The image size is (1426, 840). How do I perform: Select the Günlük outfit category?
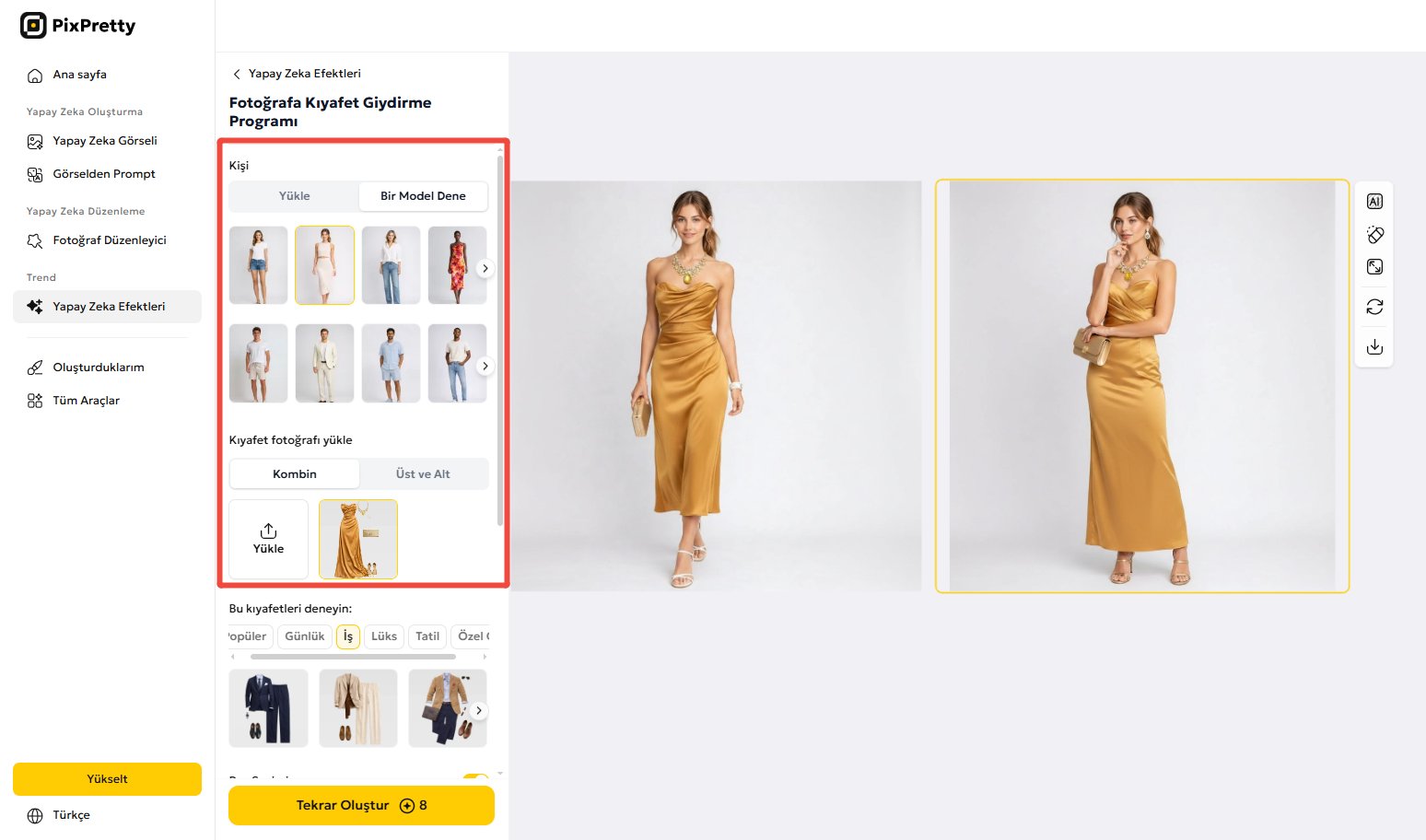point(304,636)
